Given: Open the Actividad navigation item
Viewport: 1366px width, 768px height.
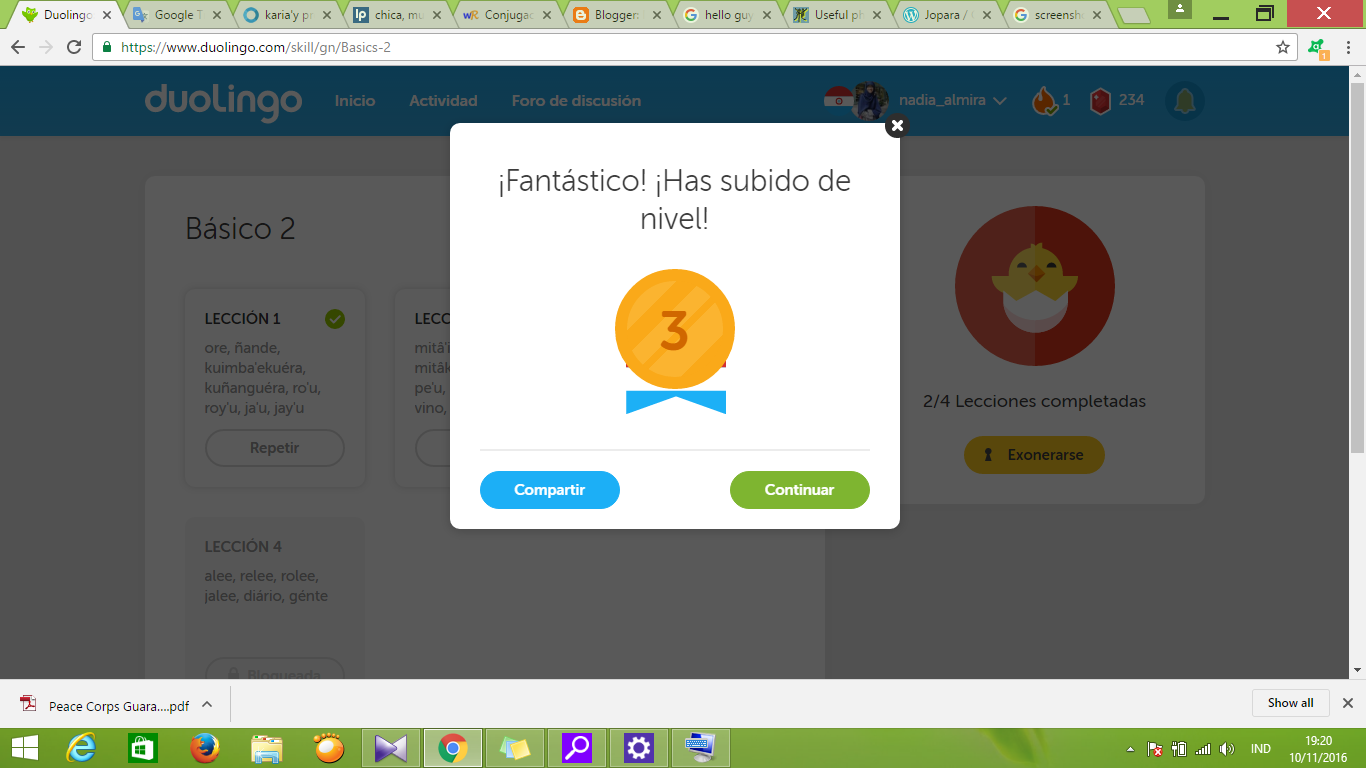Looking at the screenshot, I should (x=443, y=101).
